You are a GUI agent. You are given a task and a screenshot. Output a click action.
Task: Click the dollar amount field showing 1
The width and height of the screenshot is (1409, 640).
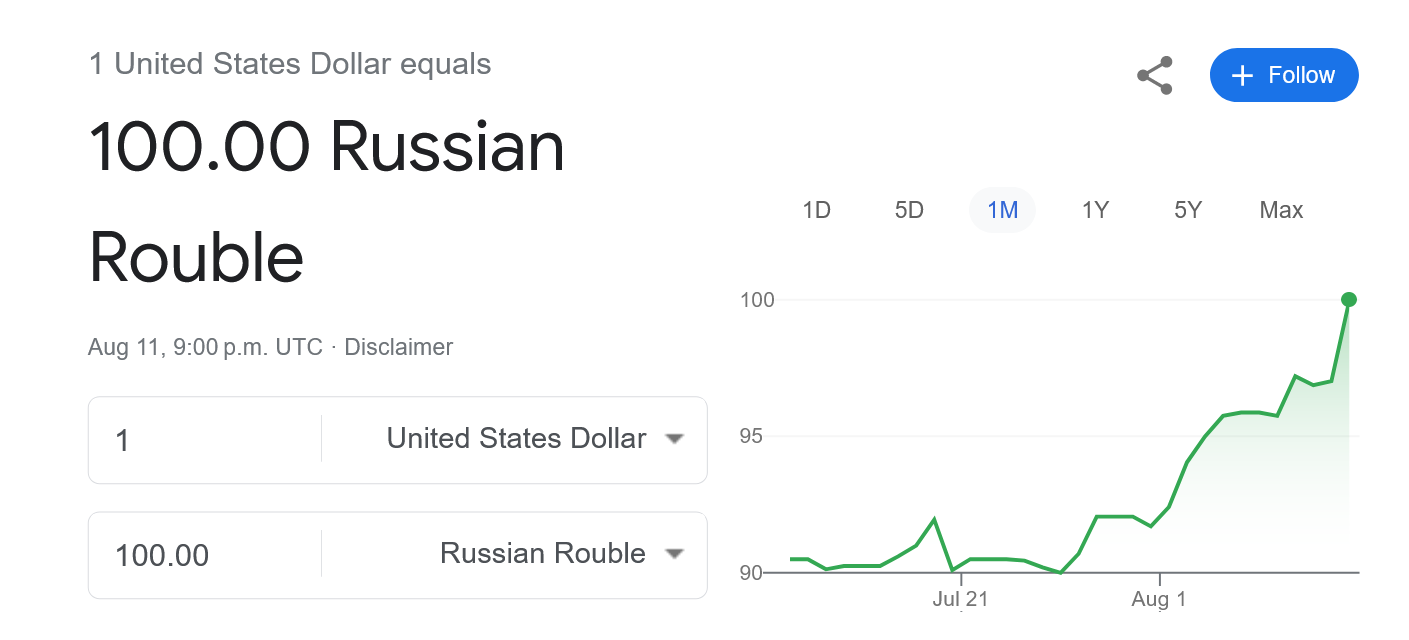coord(205,440)
